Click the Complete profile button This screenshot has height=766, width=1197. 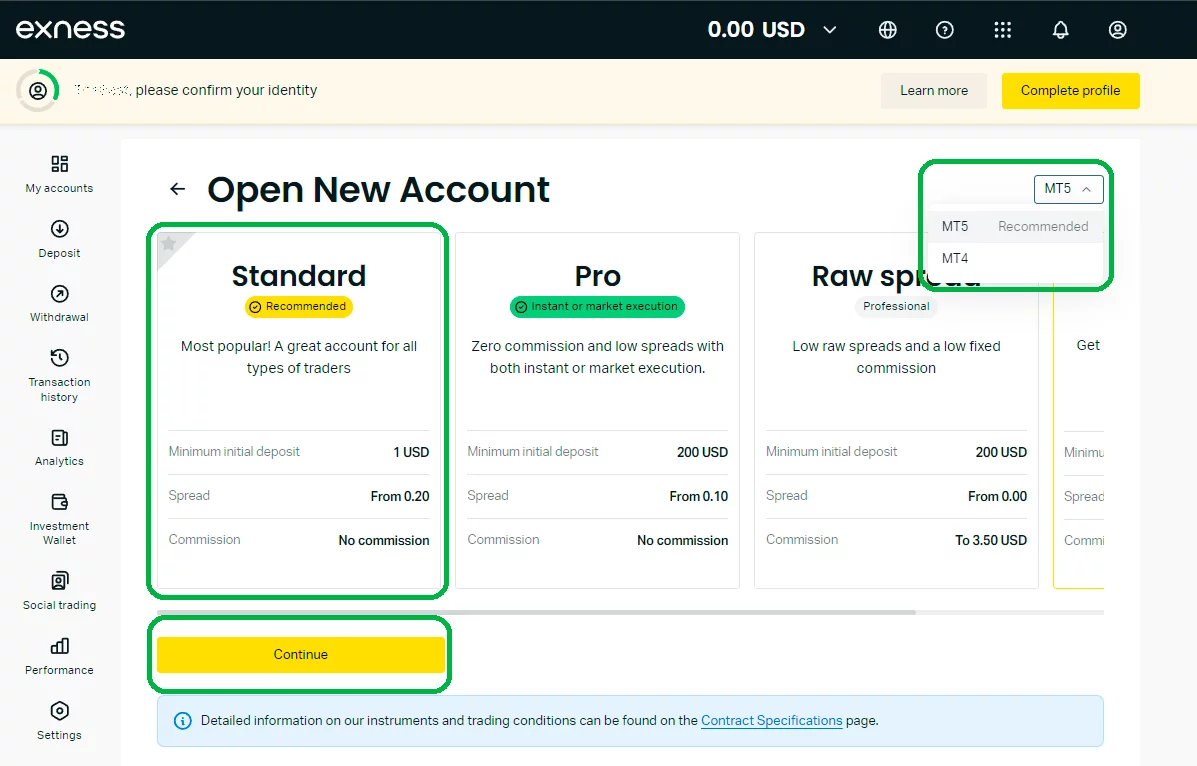coord(1070,91)
